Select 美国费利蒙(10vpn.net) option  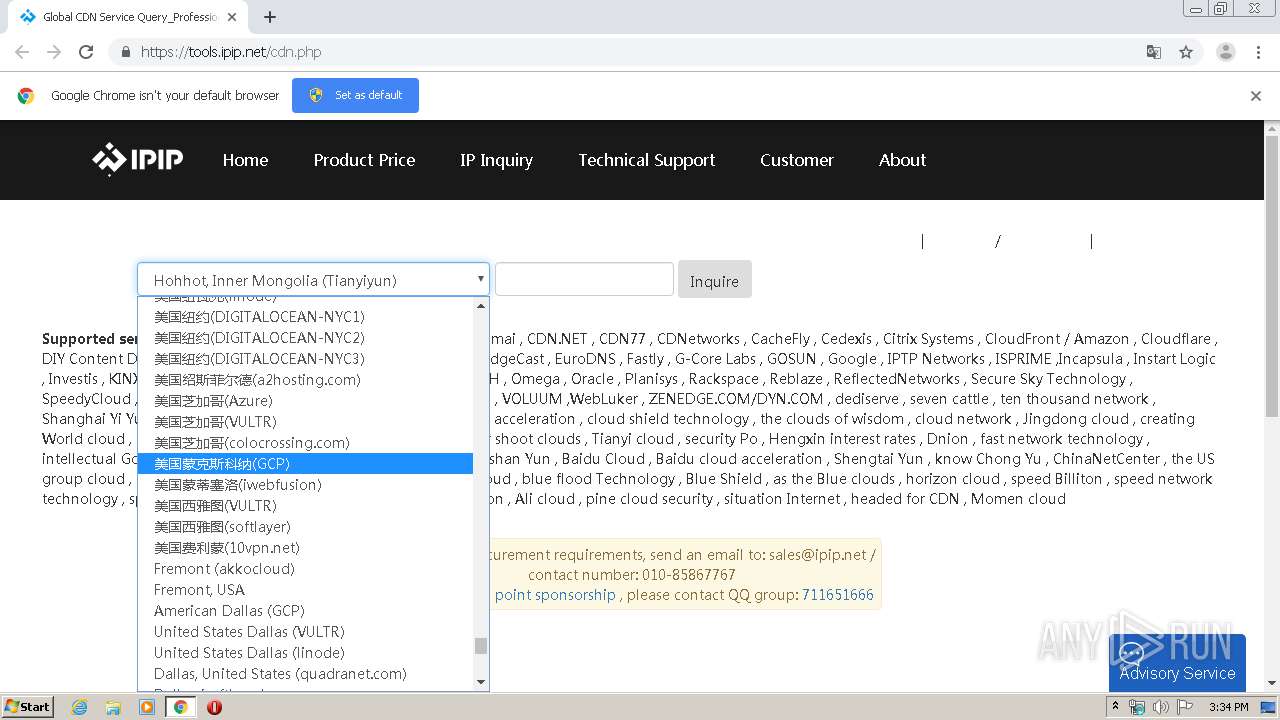[x=305, y=548]
